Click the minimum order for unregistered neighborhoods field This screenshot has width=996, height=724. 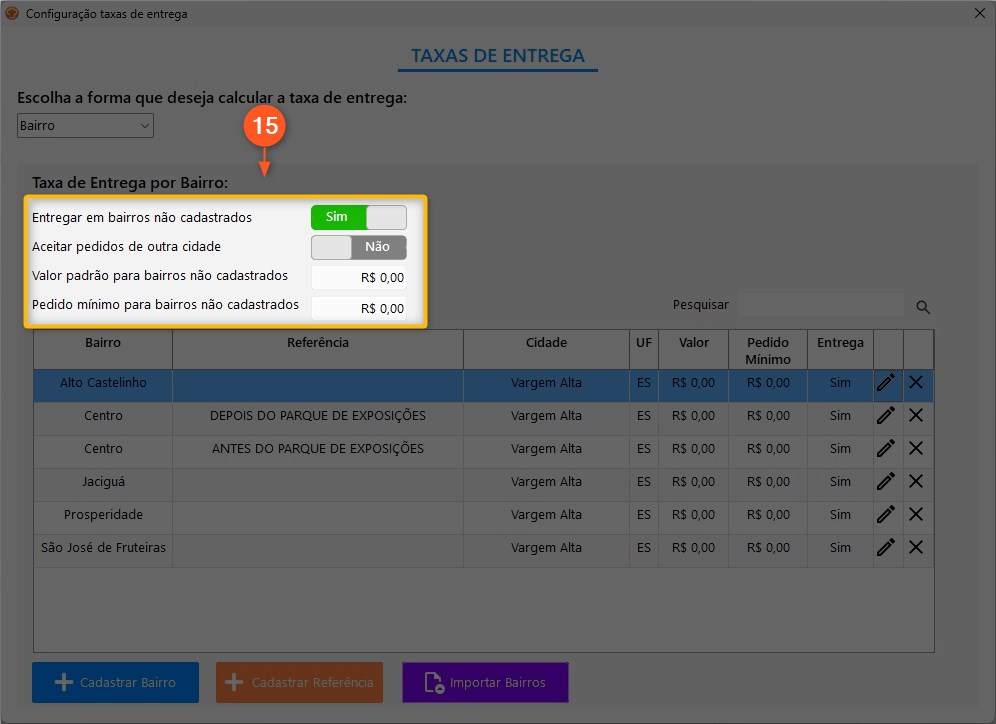click(x=360, y=308)
